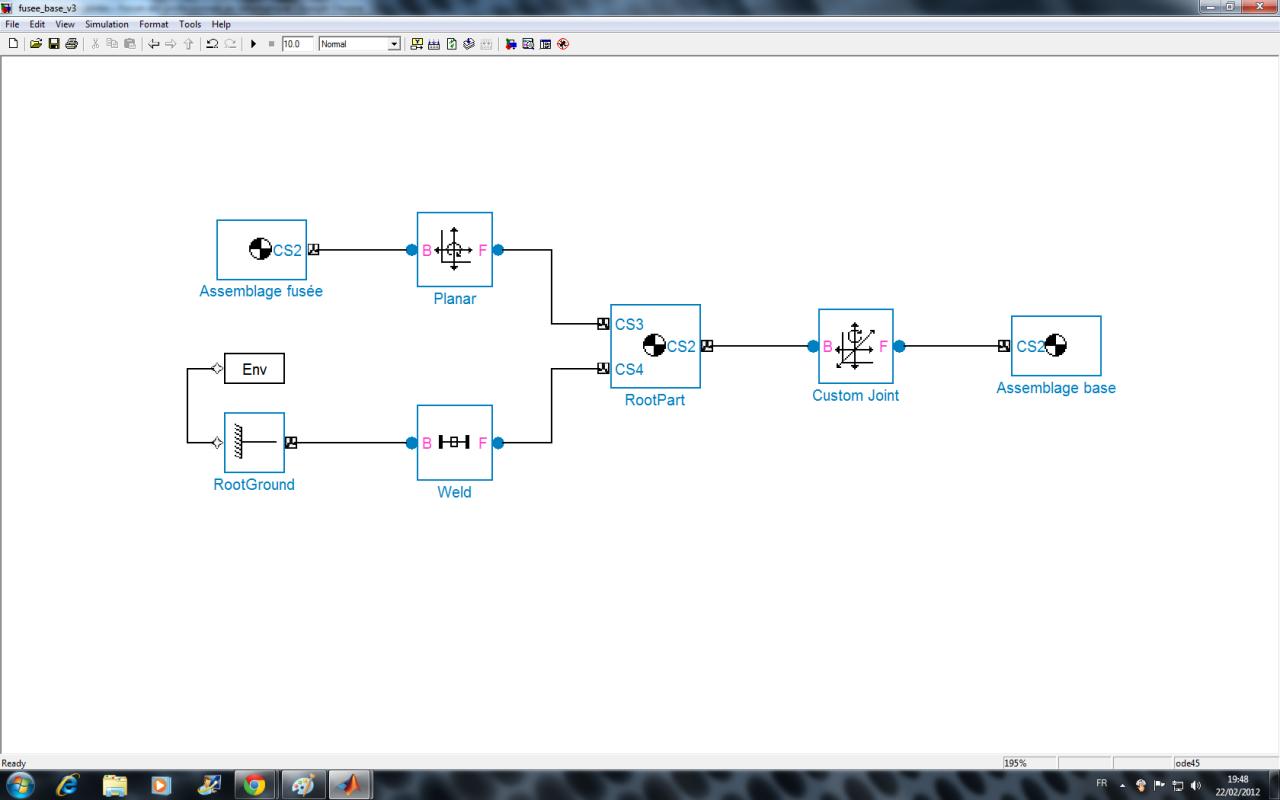The image size is (1280, 800).
Task: Open the Help menu
Action: [x=221, y=24]
